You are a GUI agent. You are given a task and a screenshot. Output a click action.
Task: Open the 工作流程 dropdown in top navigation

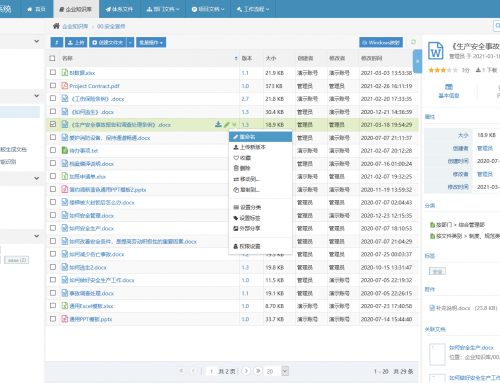[253, 9]
